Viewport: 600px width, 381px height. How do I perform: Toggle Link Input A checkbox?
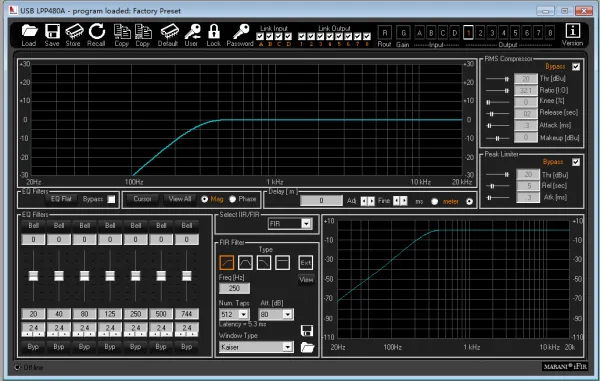coord(260,36)
